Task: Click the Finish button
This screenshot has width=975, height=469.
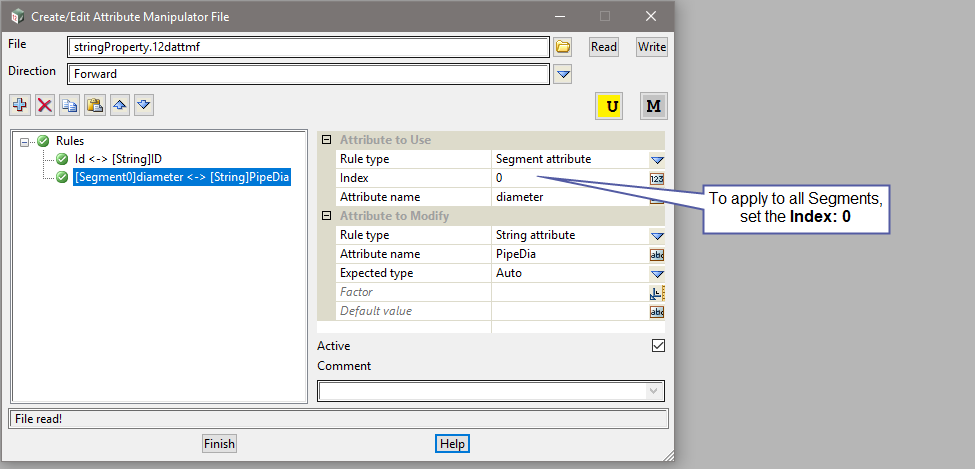Action: [219, 444]
